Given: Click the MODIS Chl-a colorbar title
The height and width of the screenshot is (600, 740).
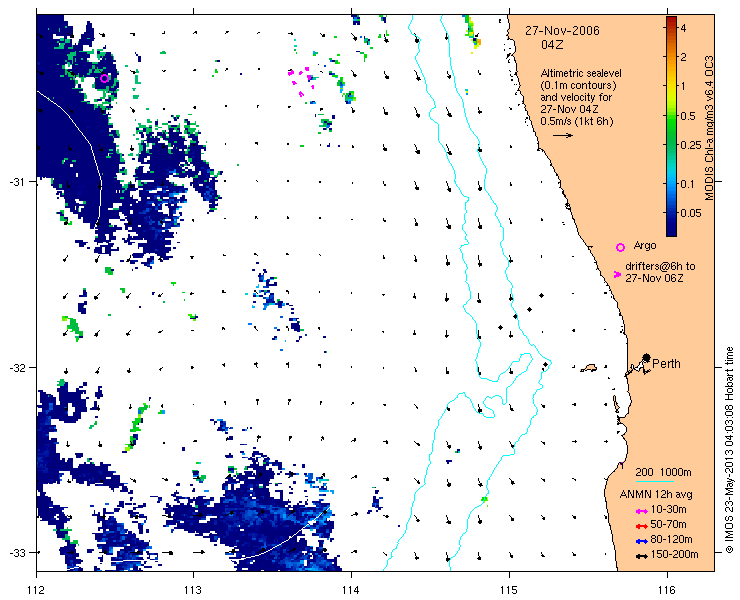Looking at the screenshot, I should click(709, 128).
